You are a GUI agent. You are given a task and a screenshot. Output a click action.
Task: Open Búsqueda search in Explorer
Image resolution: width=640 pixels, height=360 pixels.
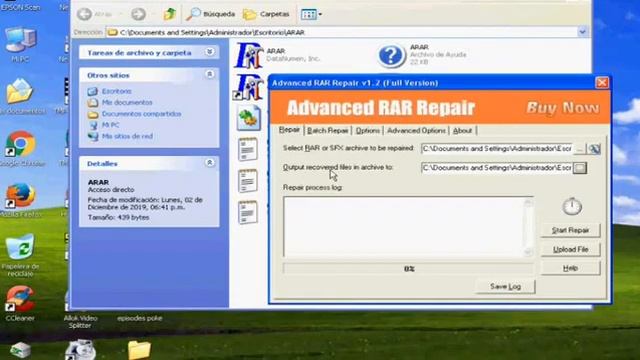coord(211,14)
